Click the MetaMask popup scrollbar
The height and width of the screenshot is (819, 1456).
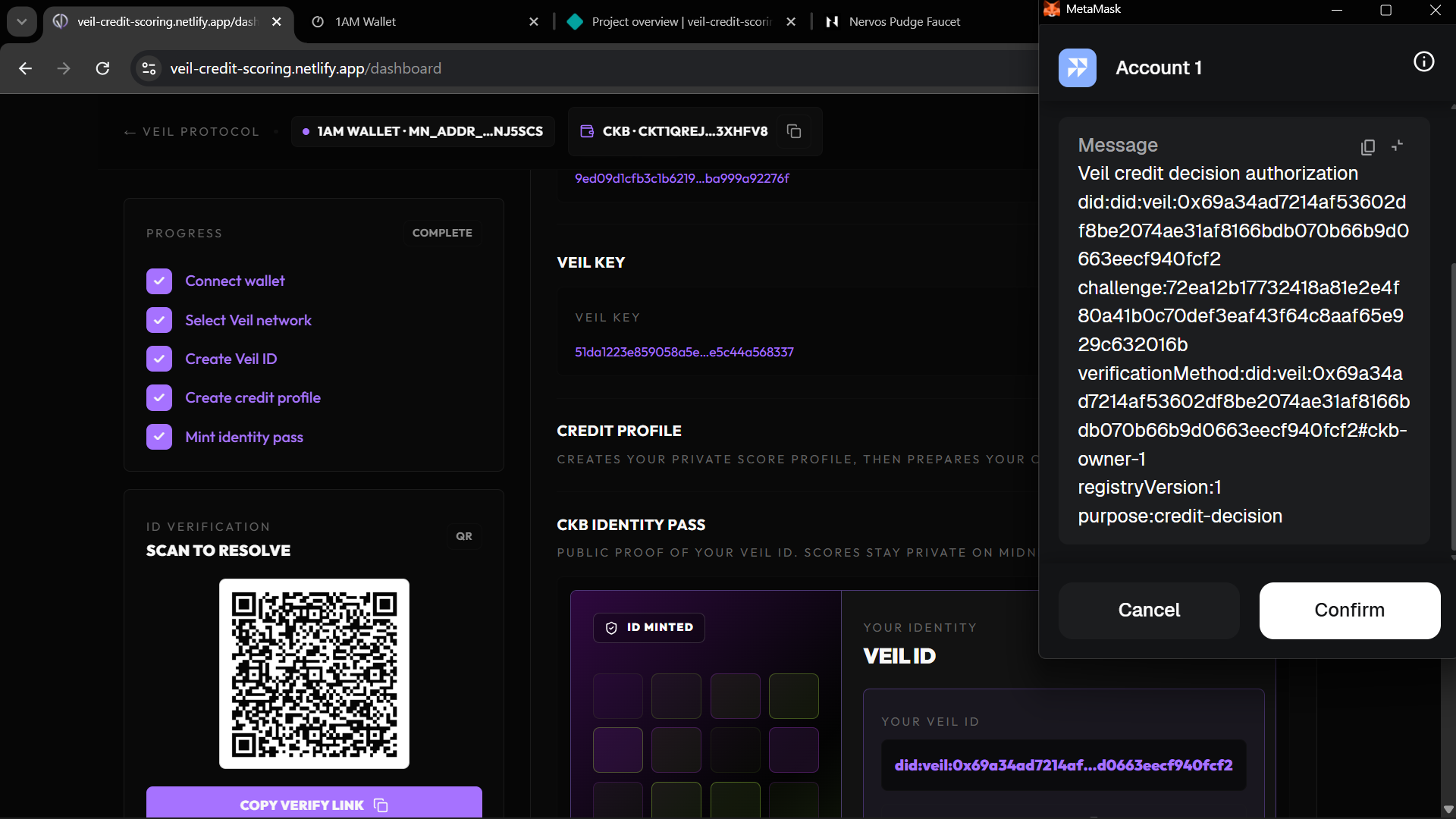1452,406
